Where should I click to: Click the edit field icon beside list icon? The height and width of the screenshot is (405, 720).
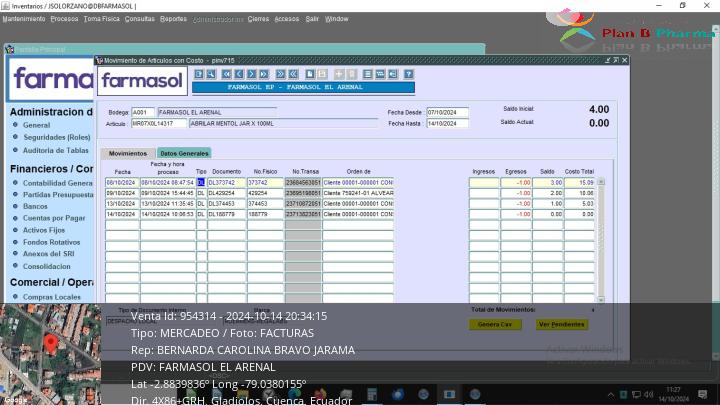point(380,74)
